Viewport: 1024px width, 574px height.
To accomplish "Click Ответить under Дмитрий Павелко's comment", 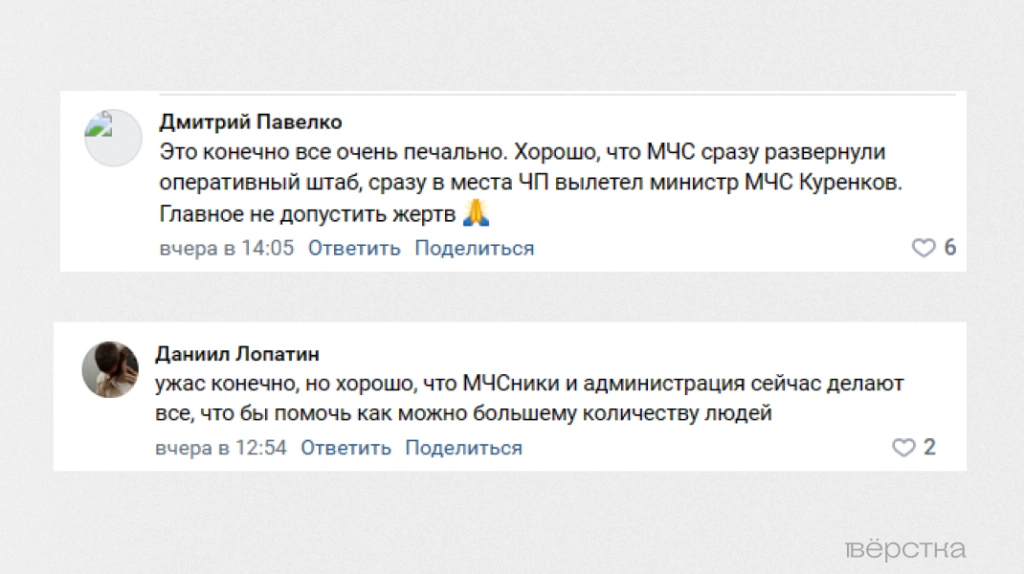I will click(354, 248).
